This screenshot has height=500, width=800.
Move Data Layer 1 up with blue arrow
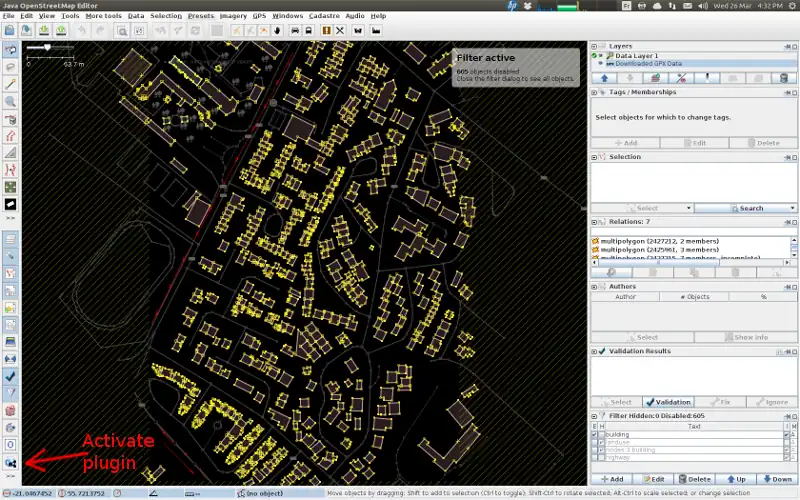coord(604,78)
